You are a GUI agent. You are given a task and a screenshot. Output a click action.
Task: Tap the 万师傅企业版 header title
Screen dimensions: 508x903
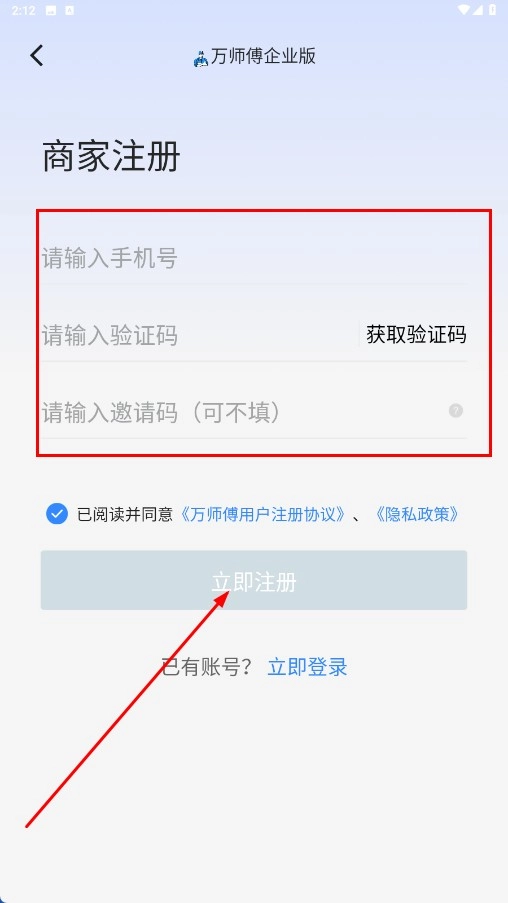[263, 56]
